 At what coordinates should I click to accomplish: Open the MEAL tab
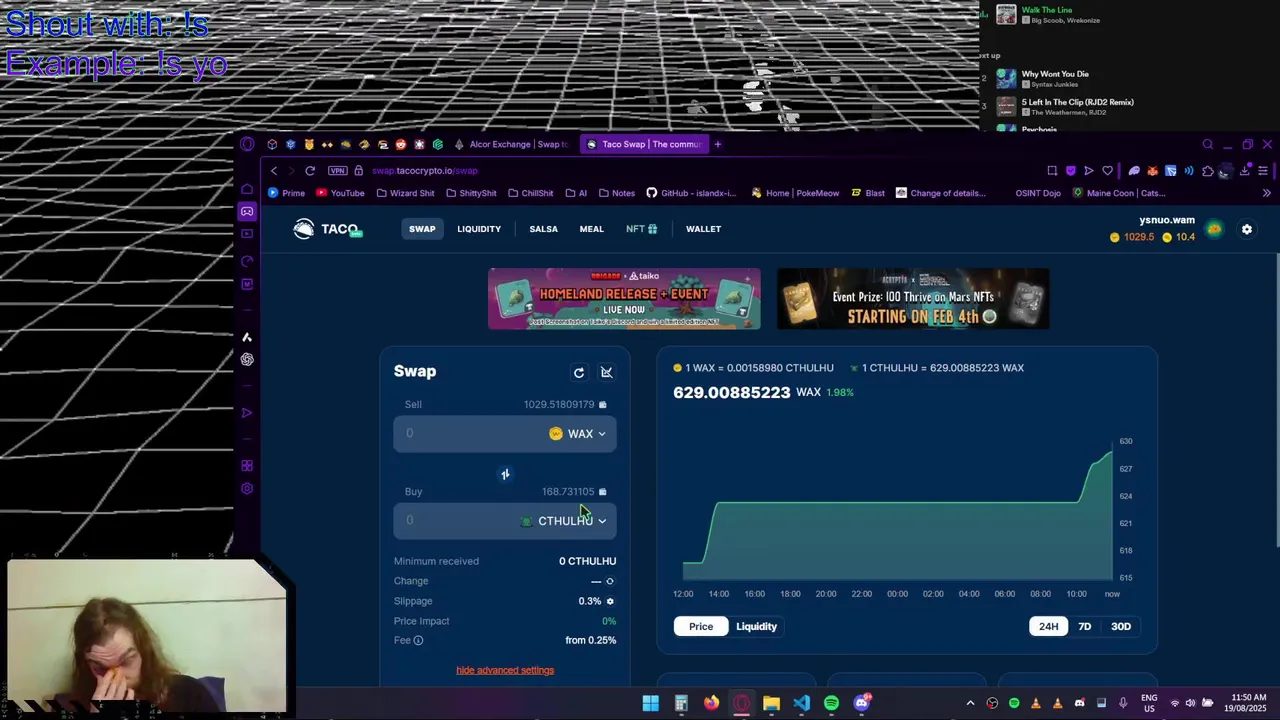tap(591, 229)
